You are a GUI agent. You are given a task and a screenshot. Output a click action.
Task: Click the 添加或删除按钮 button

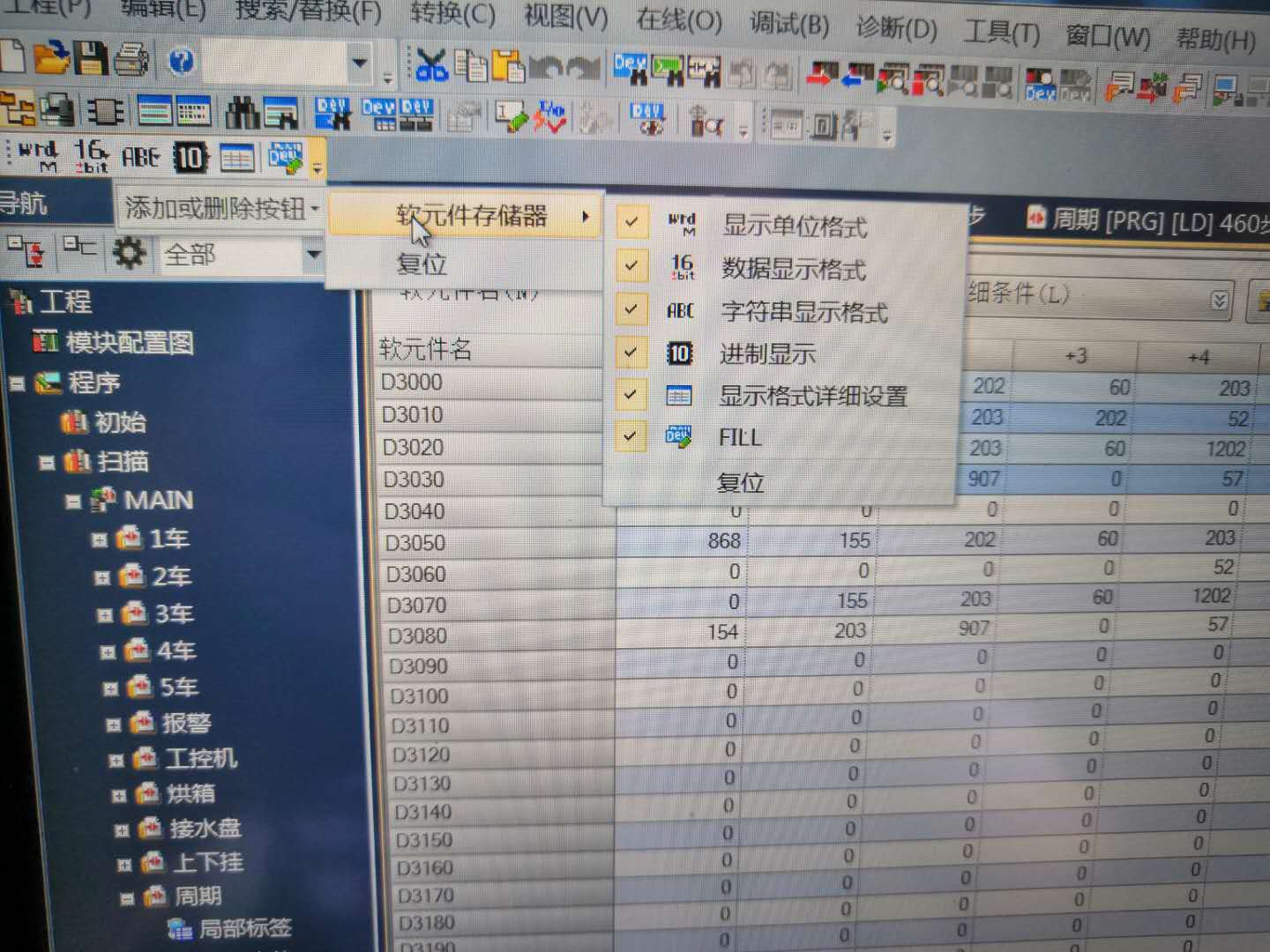(220, 208)
